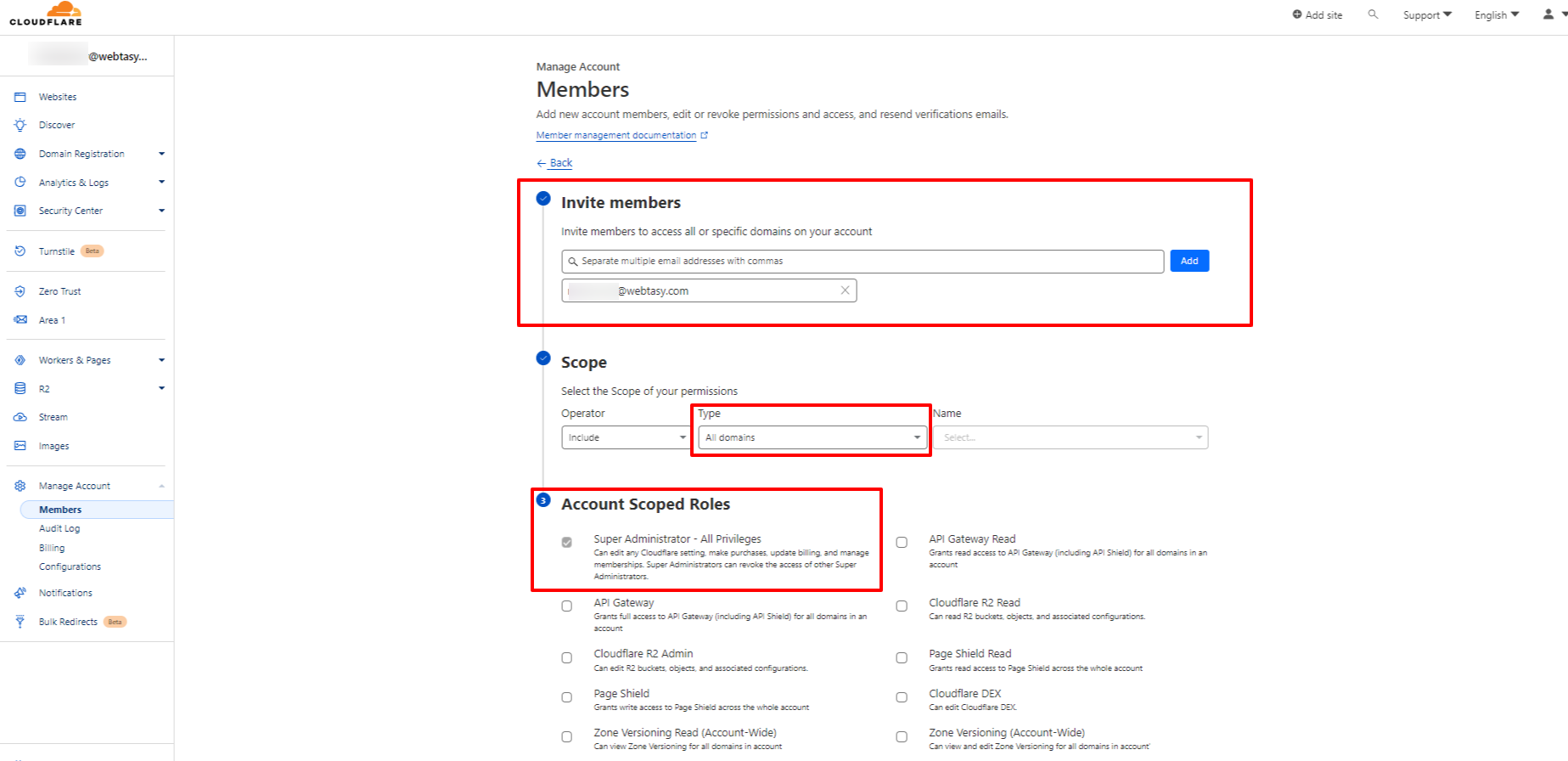Click the Analytics & Logs icon
The height and width of the screenshot is (761, 1568).
[x=20, y=182]
